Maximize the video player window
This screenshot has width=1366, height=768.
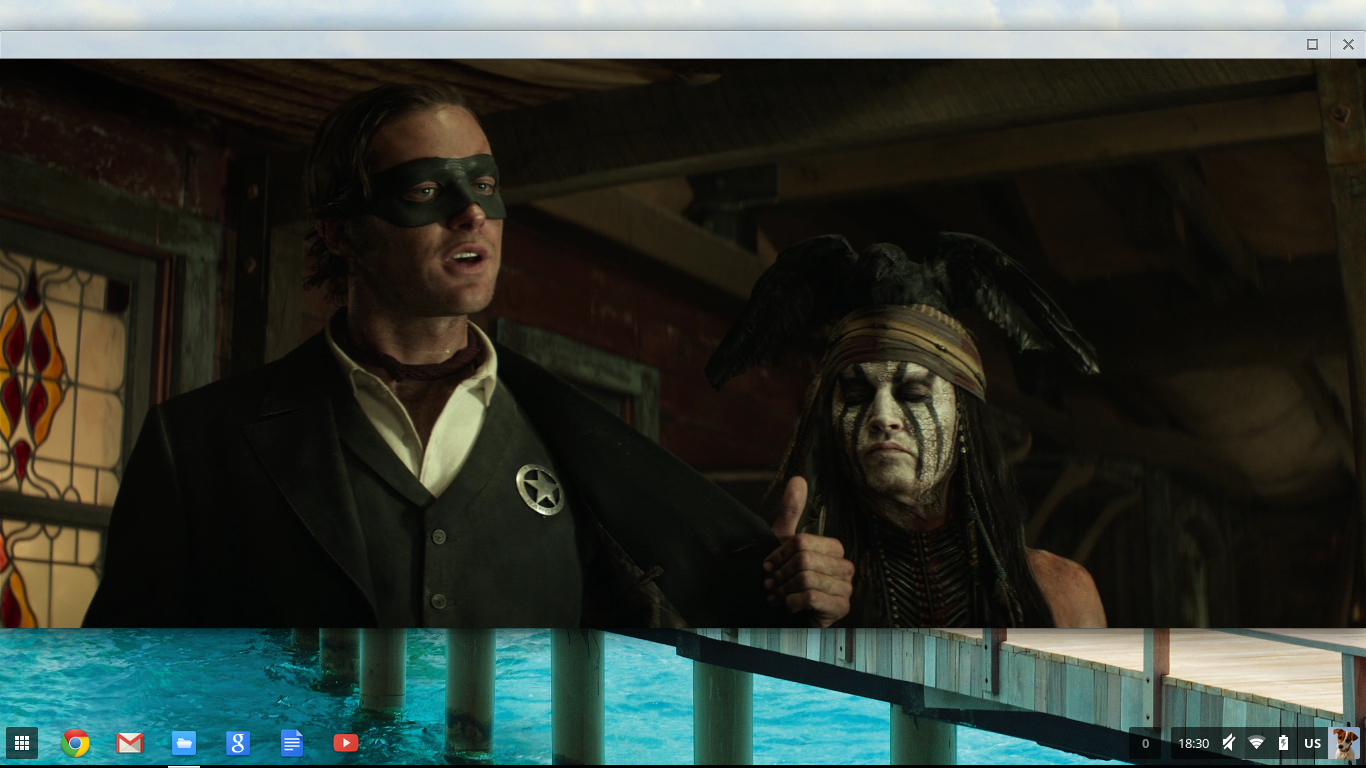1312,44
